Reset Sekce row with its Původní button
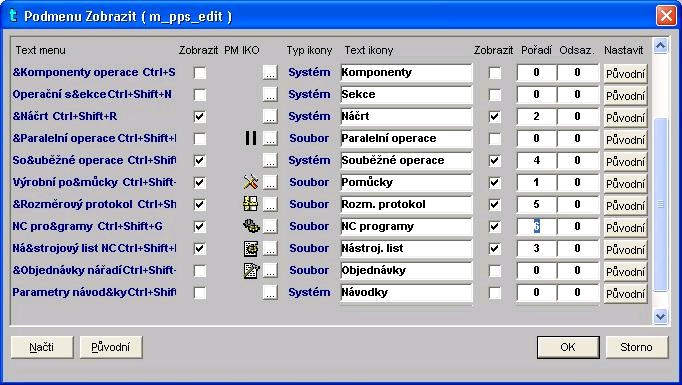Image resolution: width=682 pixels, height=385 pixels. pos(625,95)
